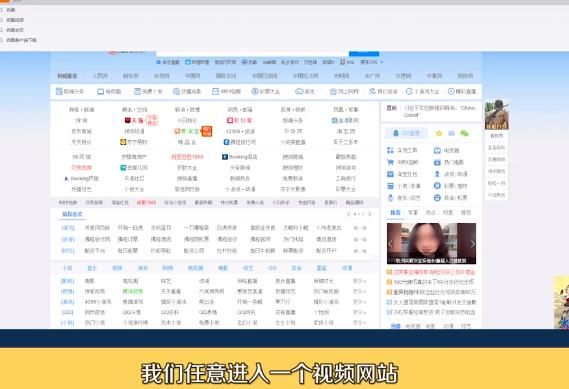This screenshot has width=569, height=389.
Task: Expand 更多 at end of [视频] row
Action: [x=359, y=291]
